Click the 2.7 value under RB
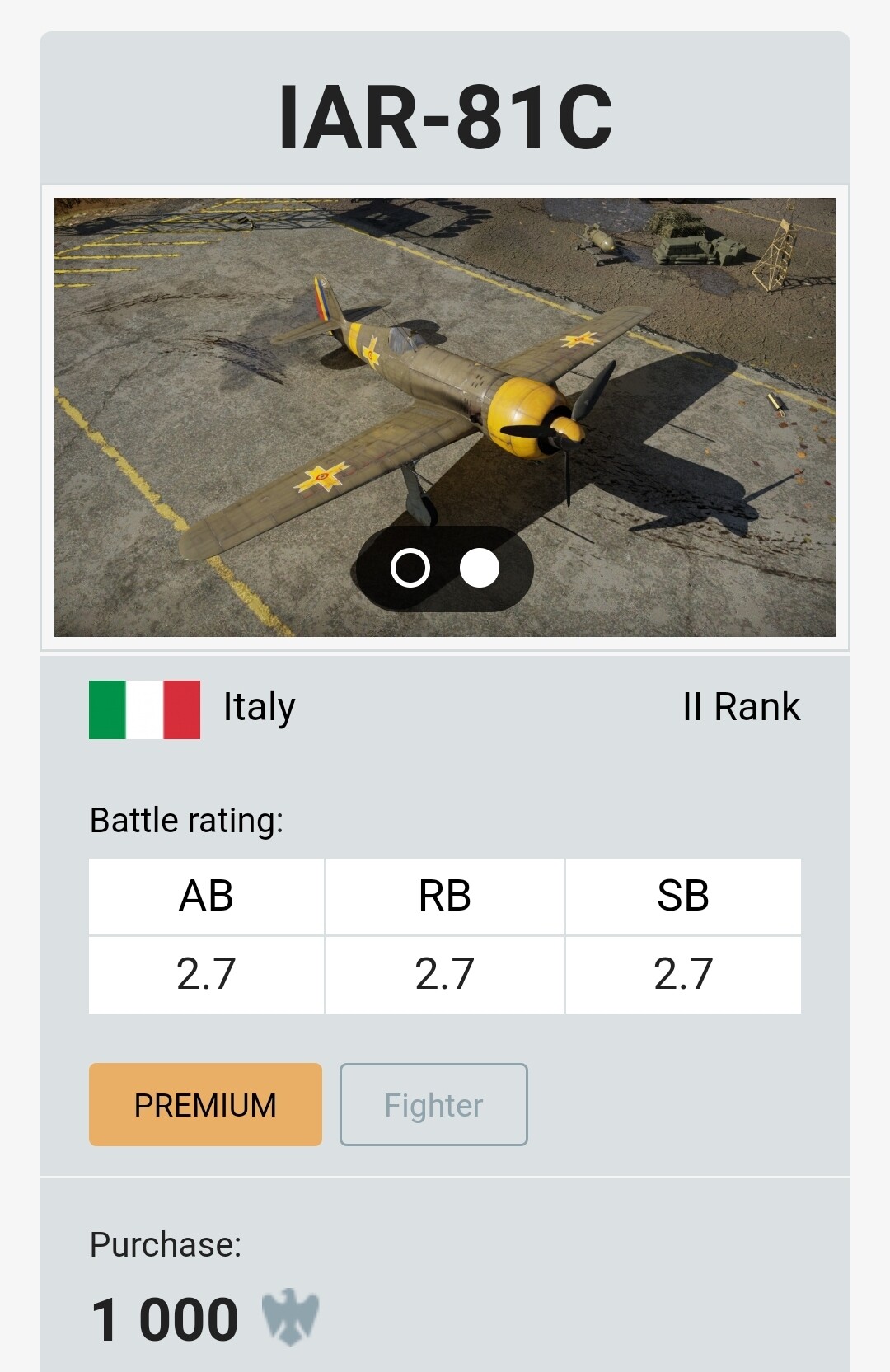Screen dimensions: 890x1372 click(x=445, y=974)
